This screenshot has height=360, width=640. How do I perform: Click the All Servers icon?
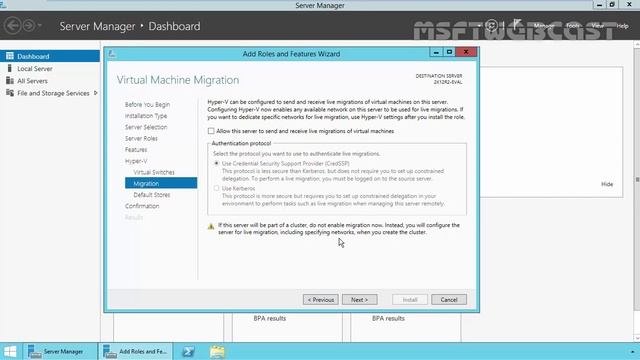pos(10,80)
